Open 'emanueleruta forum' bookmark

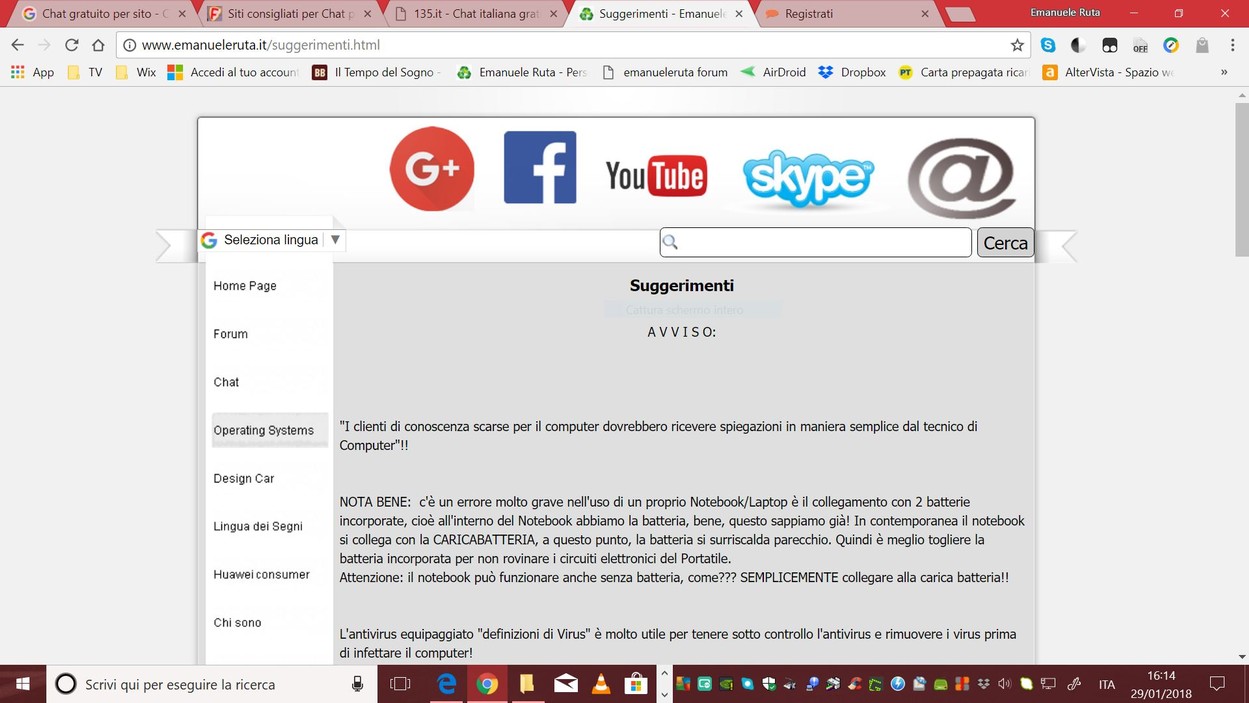click(664, 72)
